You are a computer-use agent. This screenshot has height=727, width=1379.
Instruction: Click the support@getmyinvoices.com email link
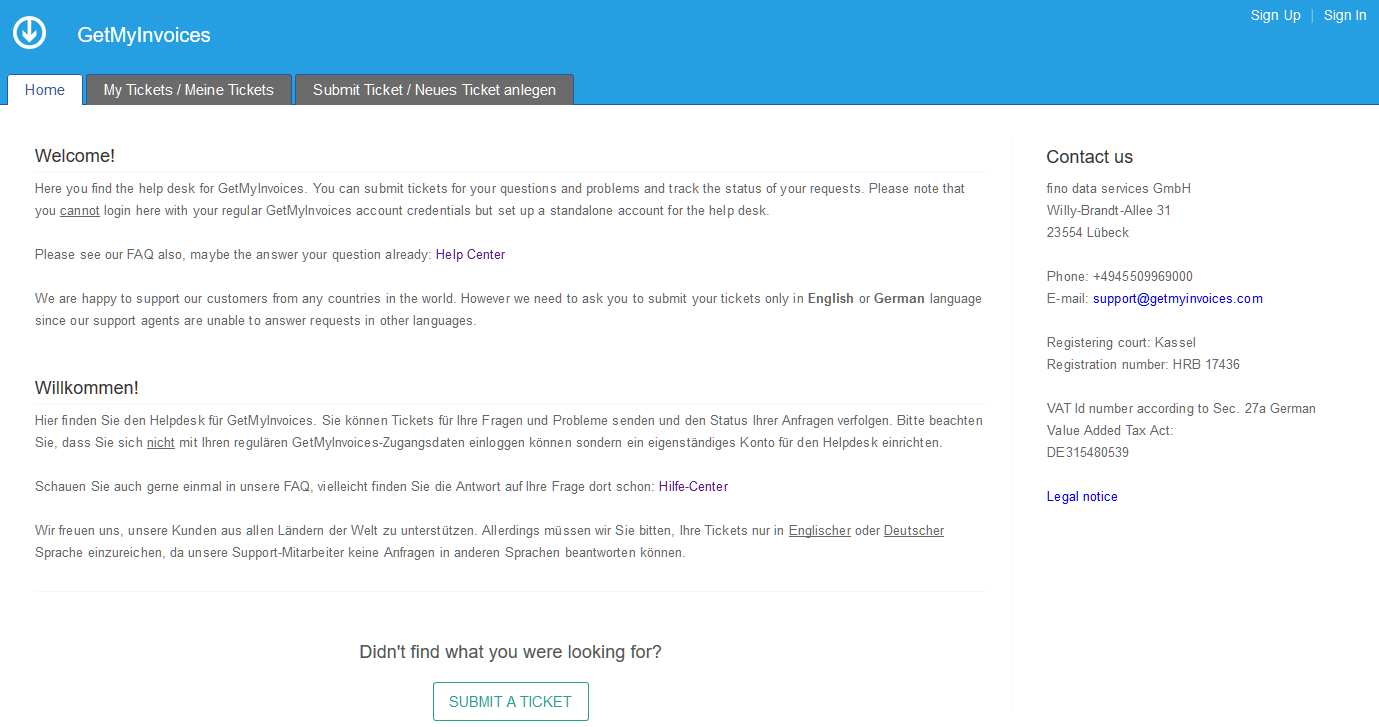[1177, 298]
